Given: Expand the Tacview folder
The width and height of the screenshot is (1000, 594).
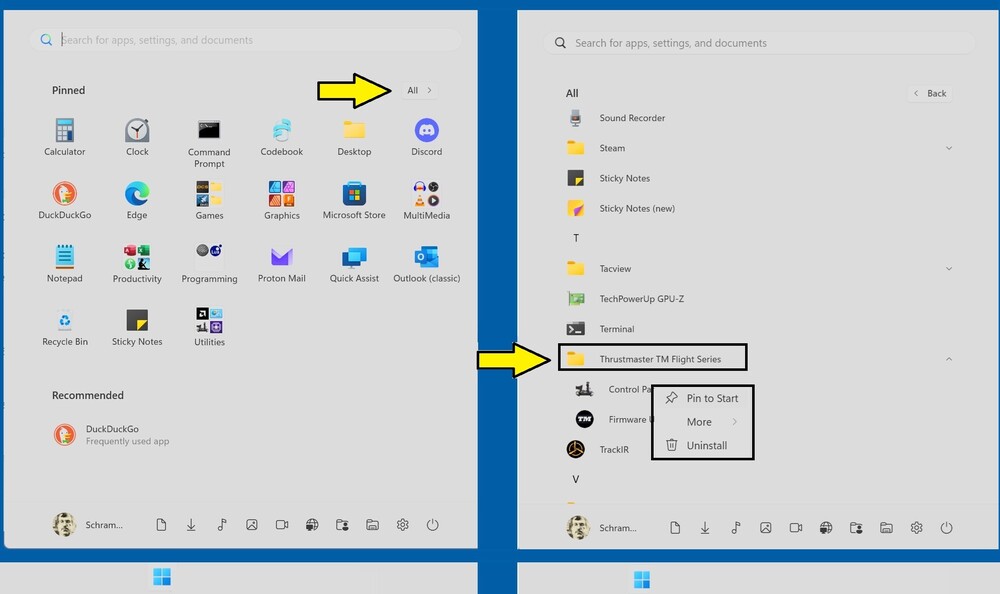Looking at the screenshot, I should coord(948,268).
